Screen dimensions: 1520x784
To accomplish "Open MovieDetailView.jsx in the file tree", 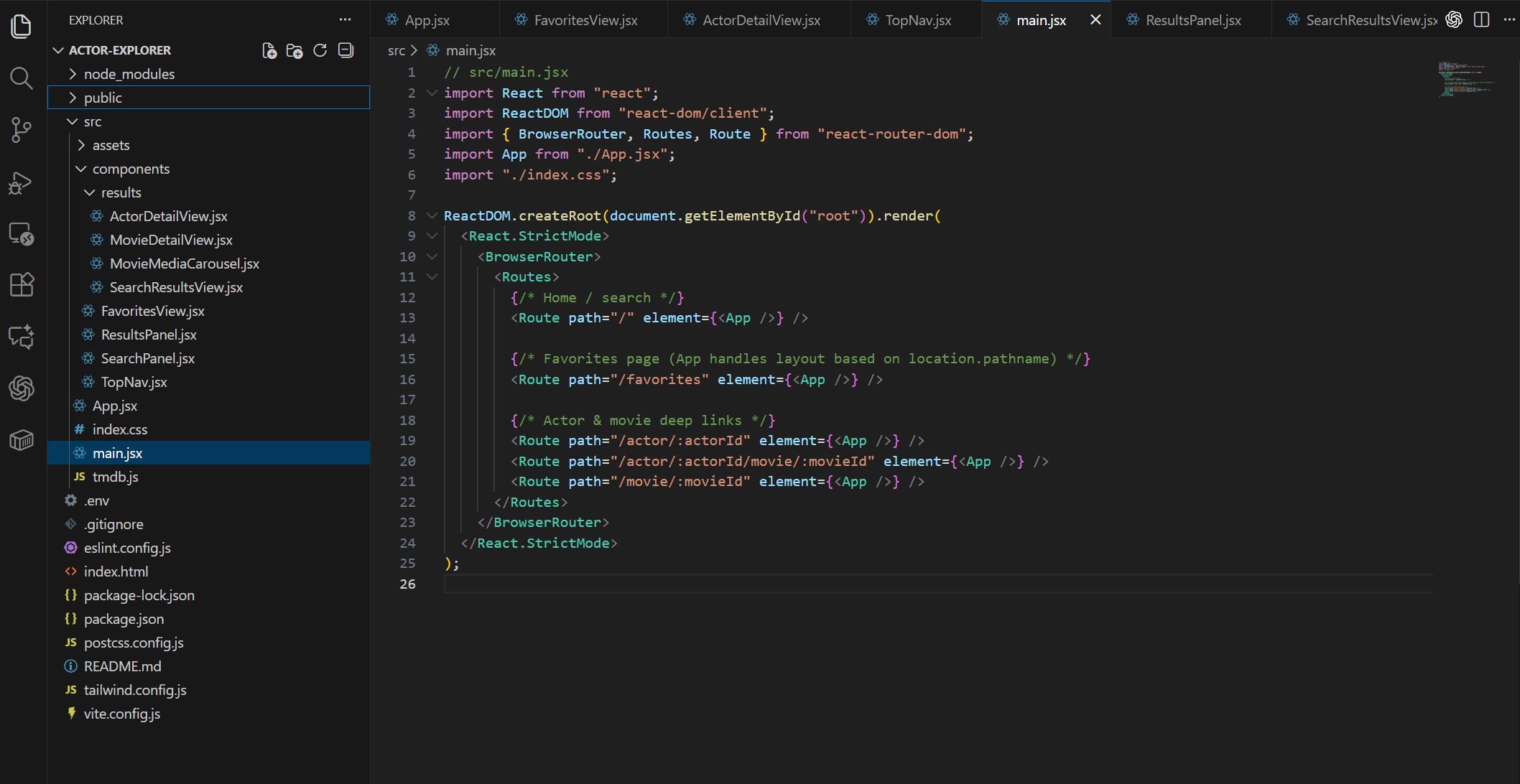I will point(208,240).
